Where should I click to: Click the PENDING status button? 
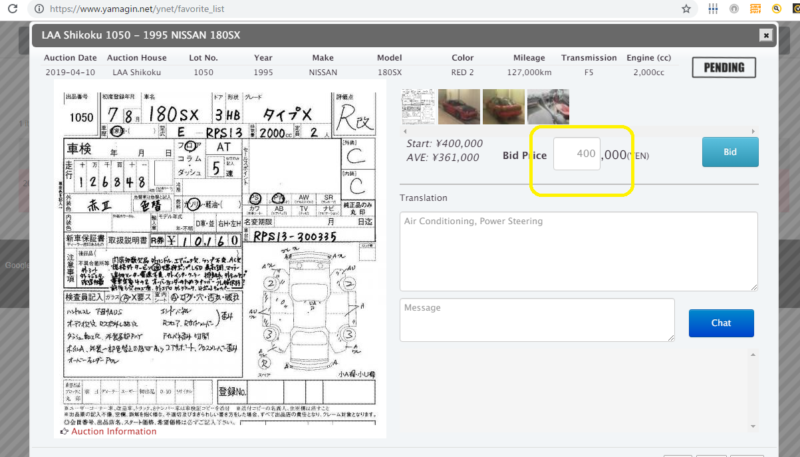(x=723, y=67)
